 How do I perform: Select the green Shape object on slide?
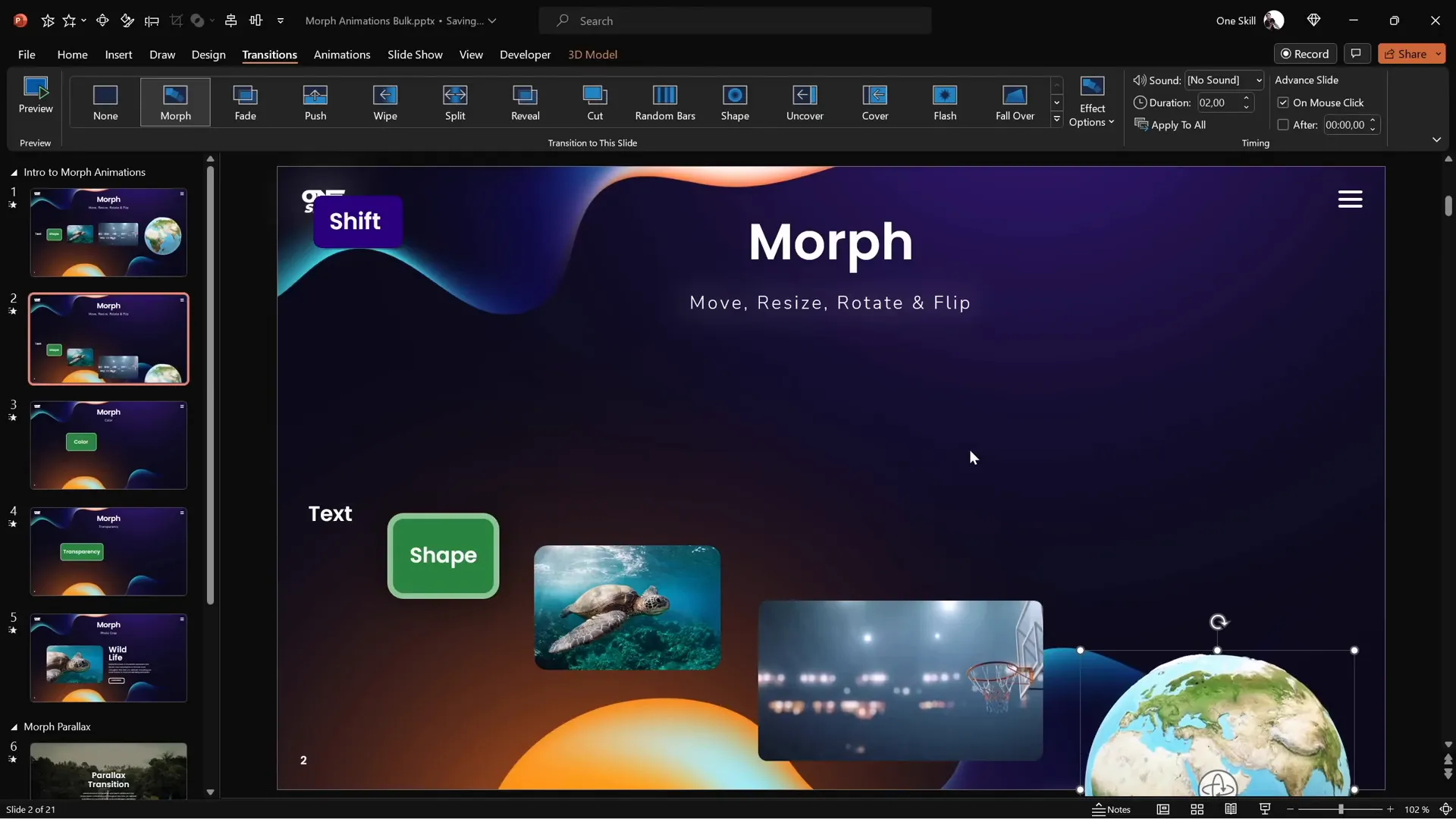pyautogui.click(x=443, y=556)
